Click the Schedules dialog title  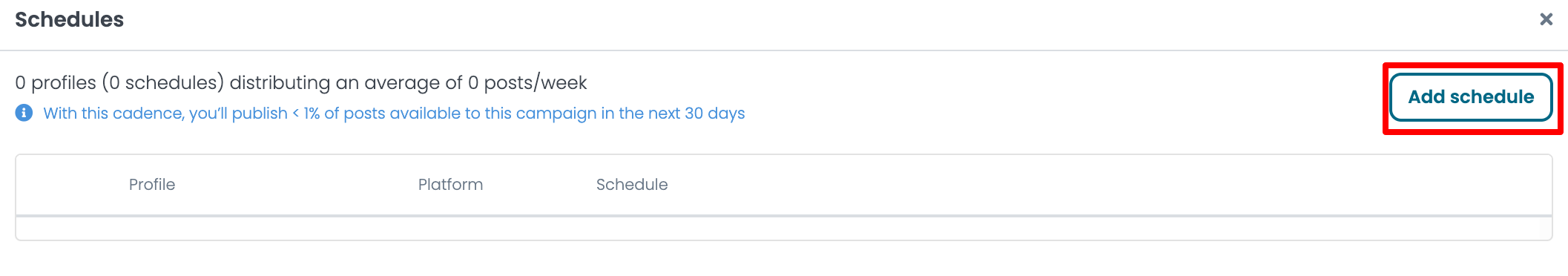click(x=70, y=19)
